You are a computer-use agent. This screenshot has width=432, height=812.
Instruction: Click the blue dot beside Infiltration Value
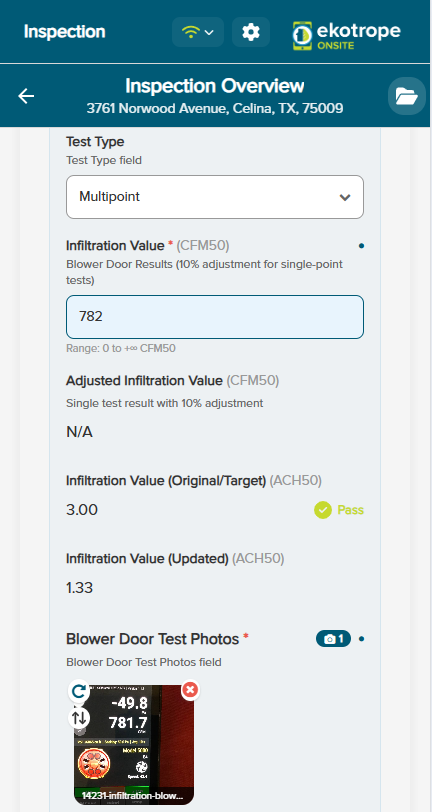361,245
